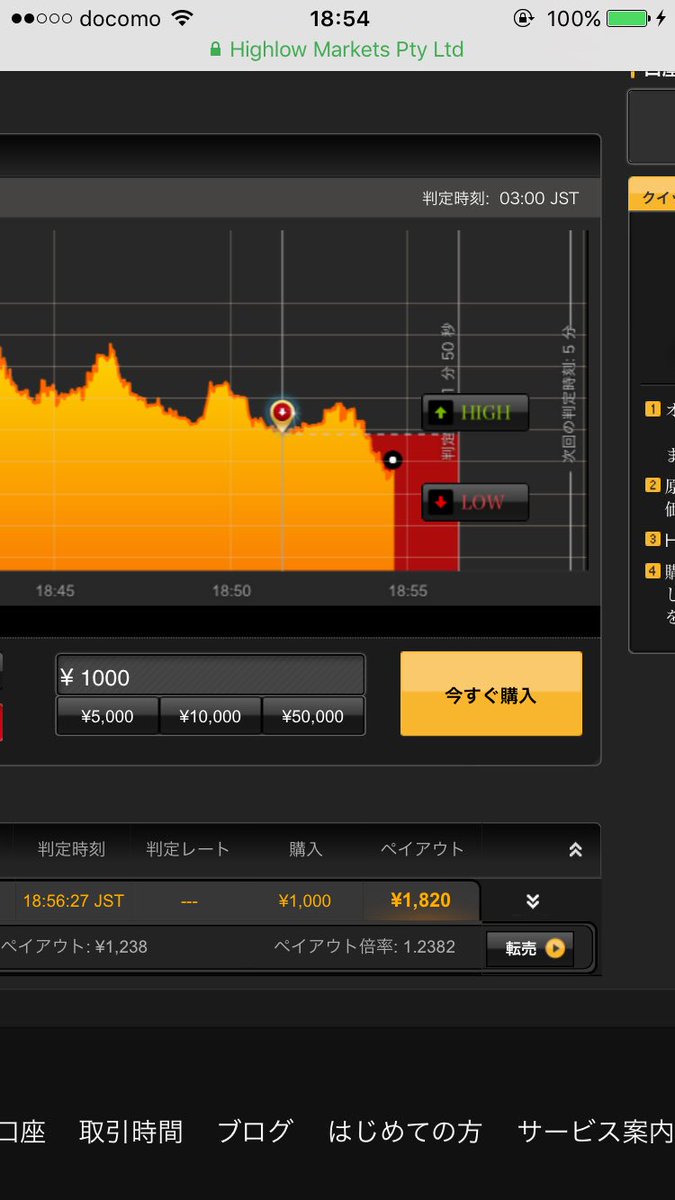675x1200 pixels.
Task: Click the ¥1,000 purchase amount cell
Action: (x=305, y=901)
